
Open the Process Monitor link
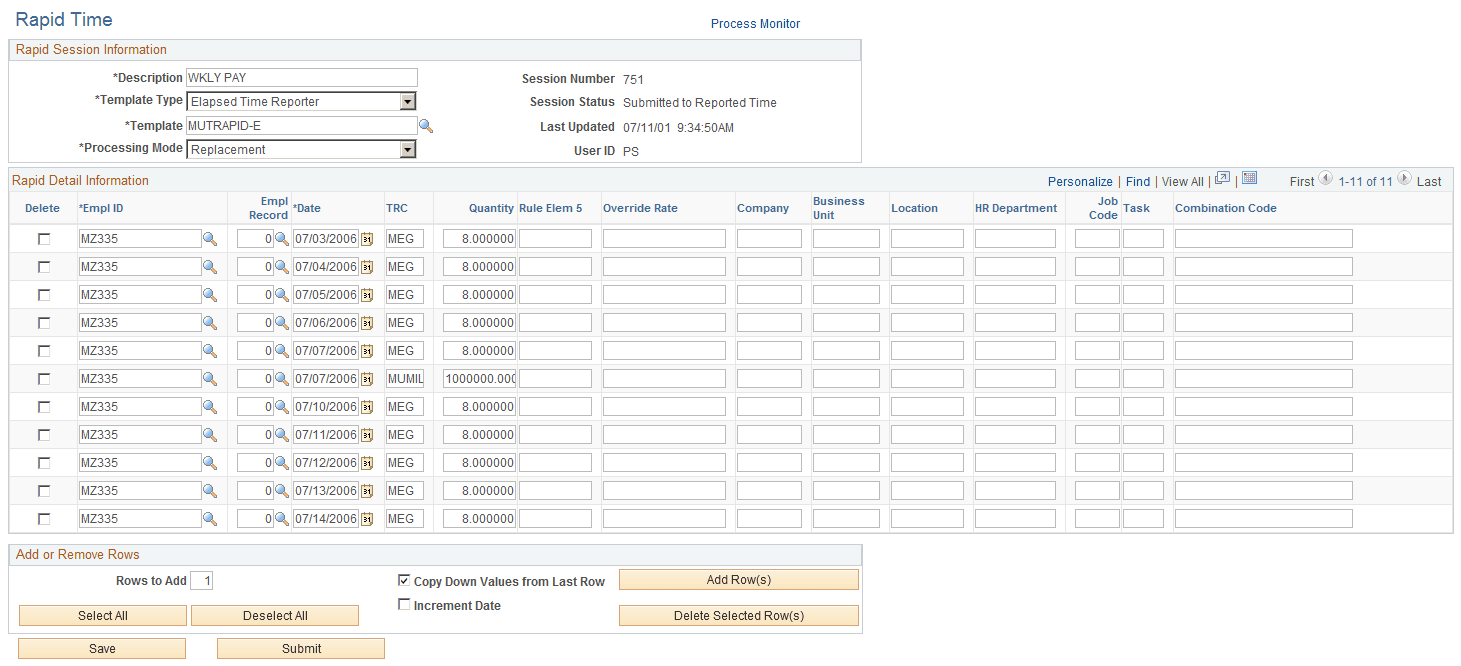pos(755,23)
